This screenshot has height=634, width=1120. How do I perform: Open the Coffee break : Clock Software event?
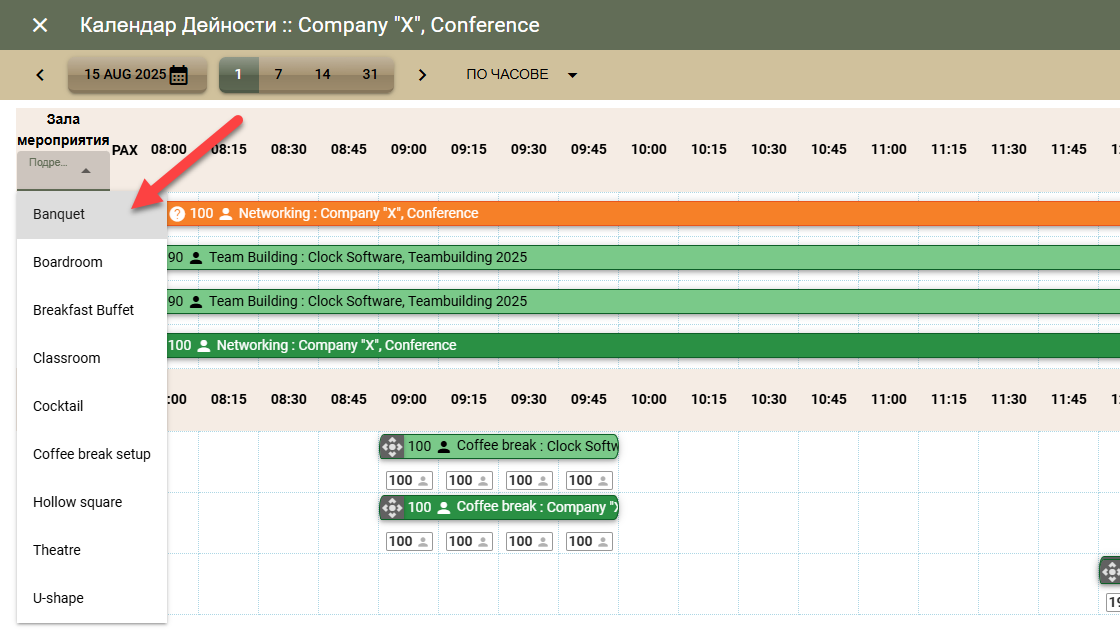[x=499, y=446]
